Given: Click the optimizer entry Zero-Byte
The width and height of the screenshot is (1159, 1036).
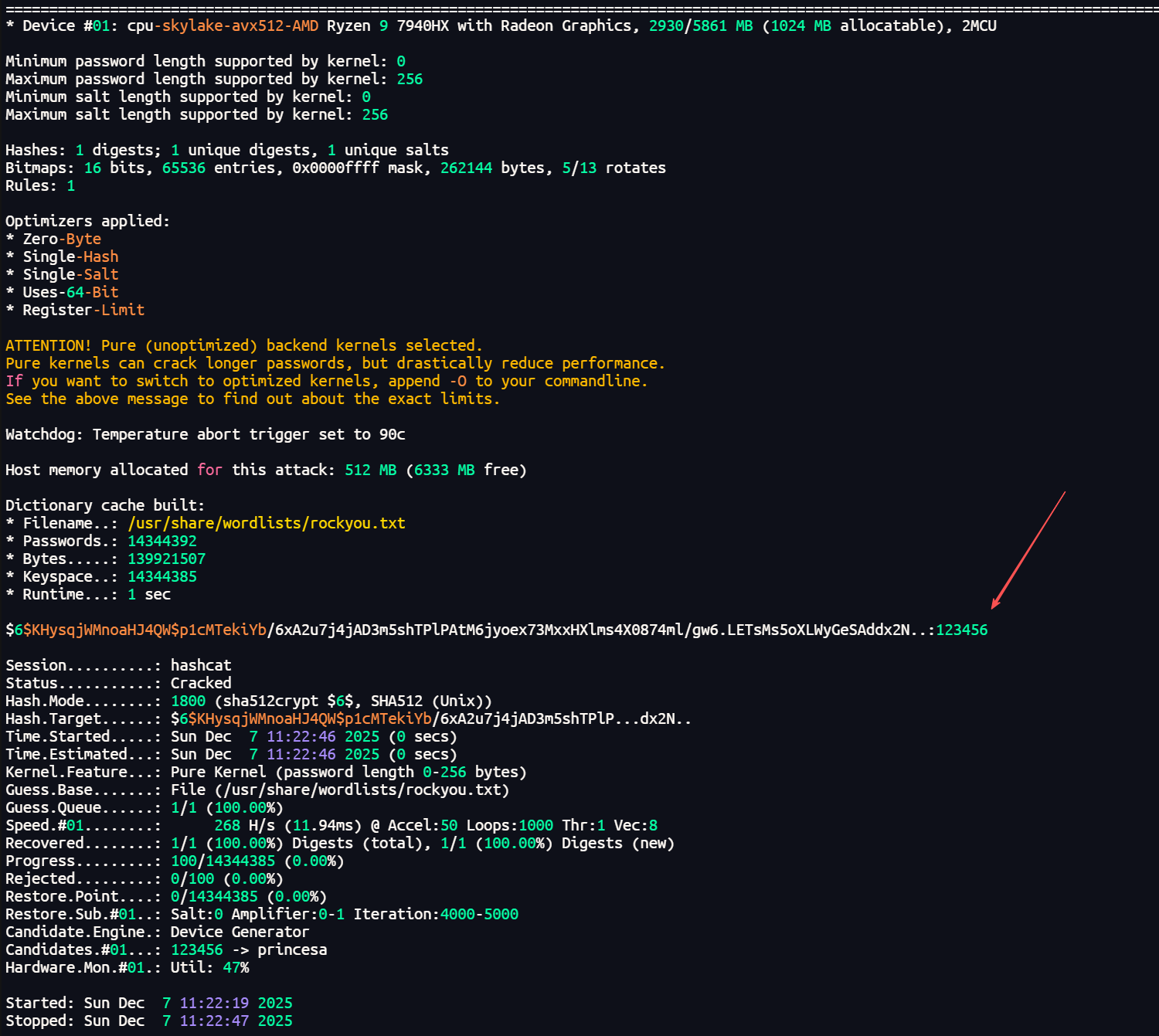Looking at the screenshot, I should click(x=62, y=239).
